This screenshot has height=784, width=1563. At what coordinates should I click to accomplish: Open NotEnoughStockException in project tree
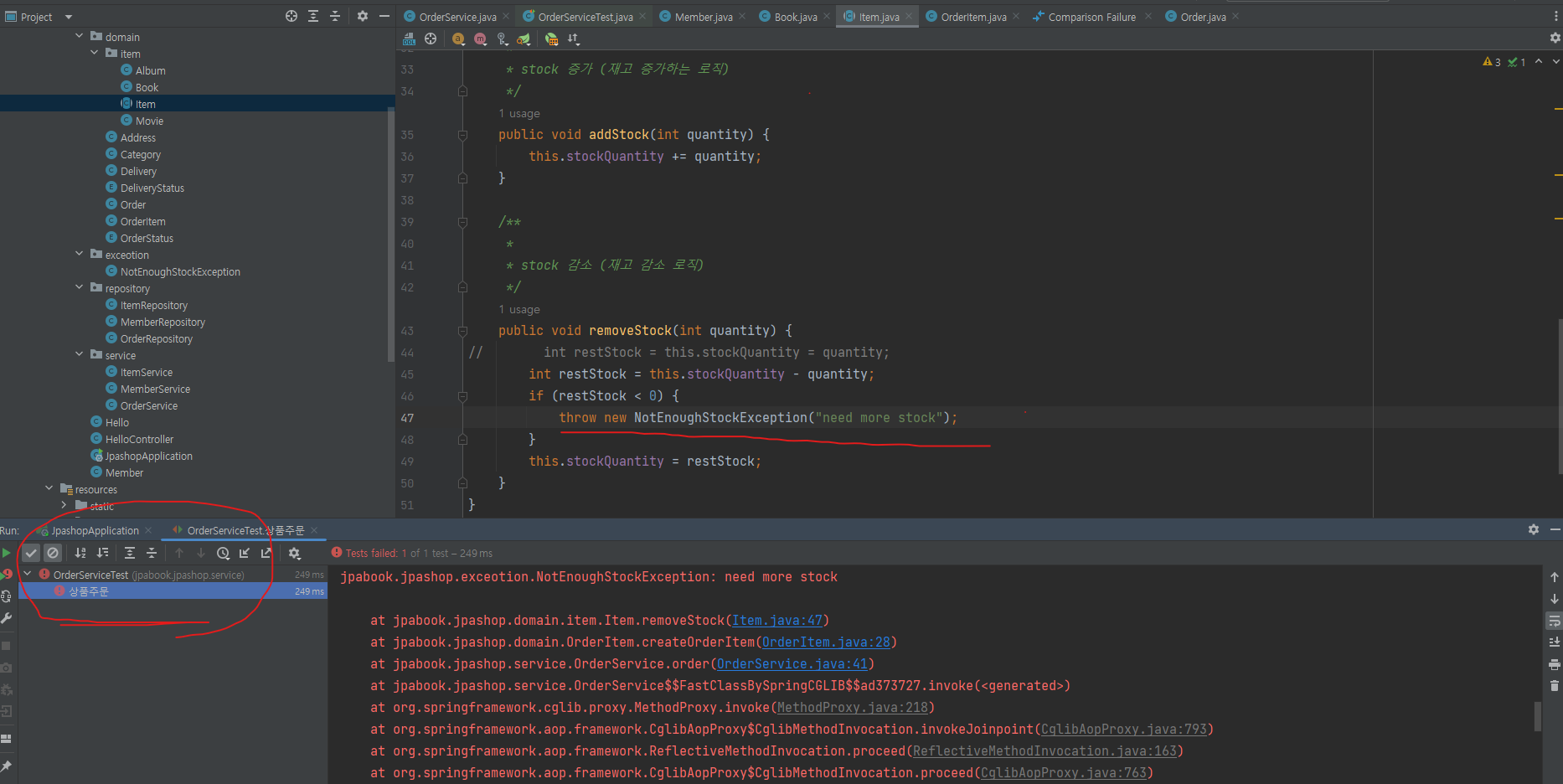click(x=179, y=271)
